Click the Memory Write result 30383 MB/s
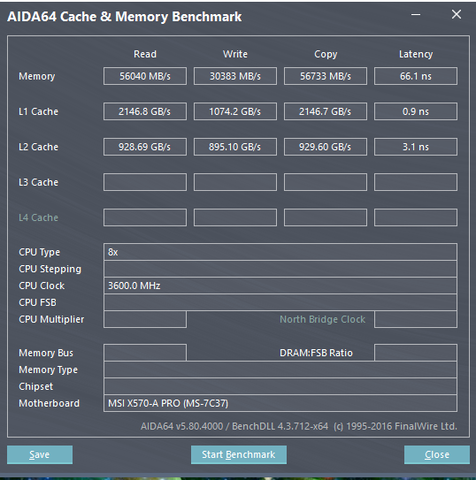Screen dimensions: 476x480 point(235,76)
